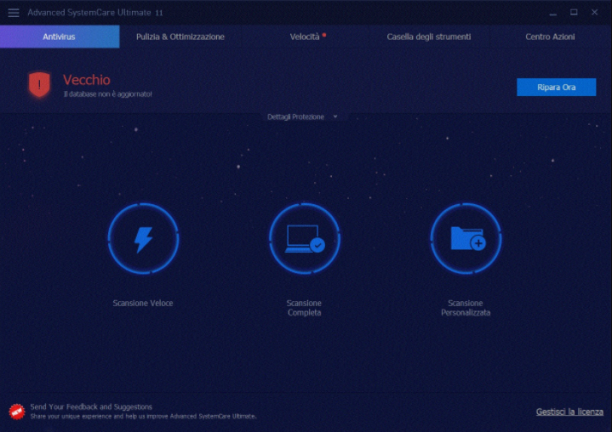Viewport: 612px width, 432px height.
Task: Open the Gestisci la licenza link
Action: [x=569, y=412]
